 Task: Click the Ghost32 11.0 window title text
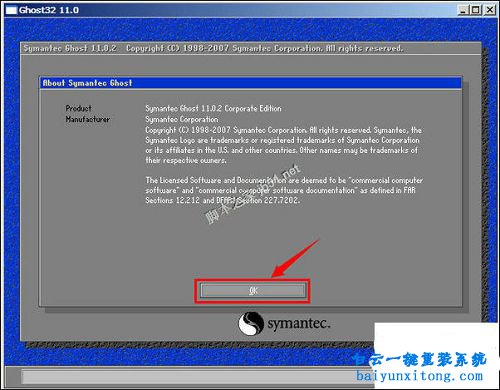[49, 10]
